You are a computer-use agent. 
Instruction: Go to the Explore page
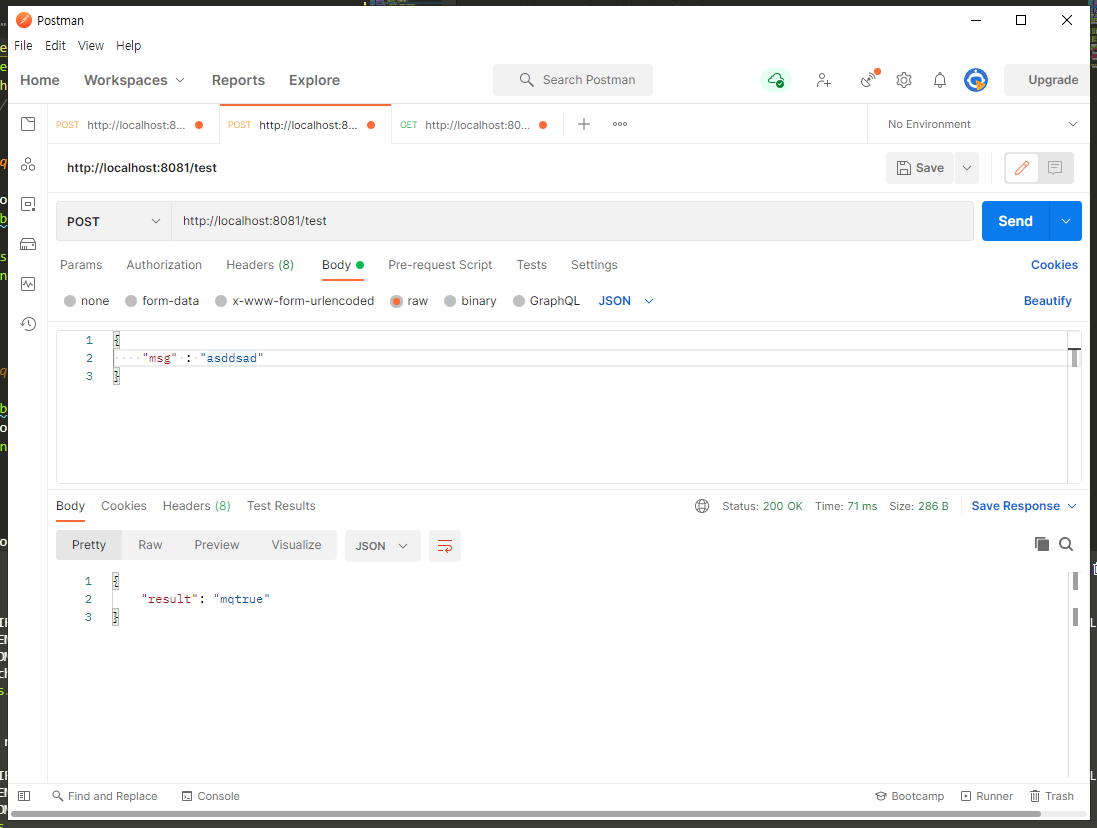pos(314,80)
